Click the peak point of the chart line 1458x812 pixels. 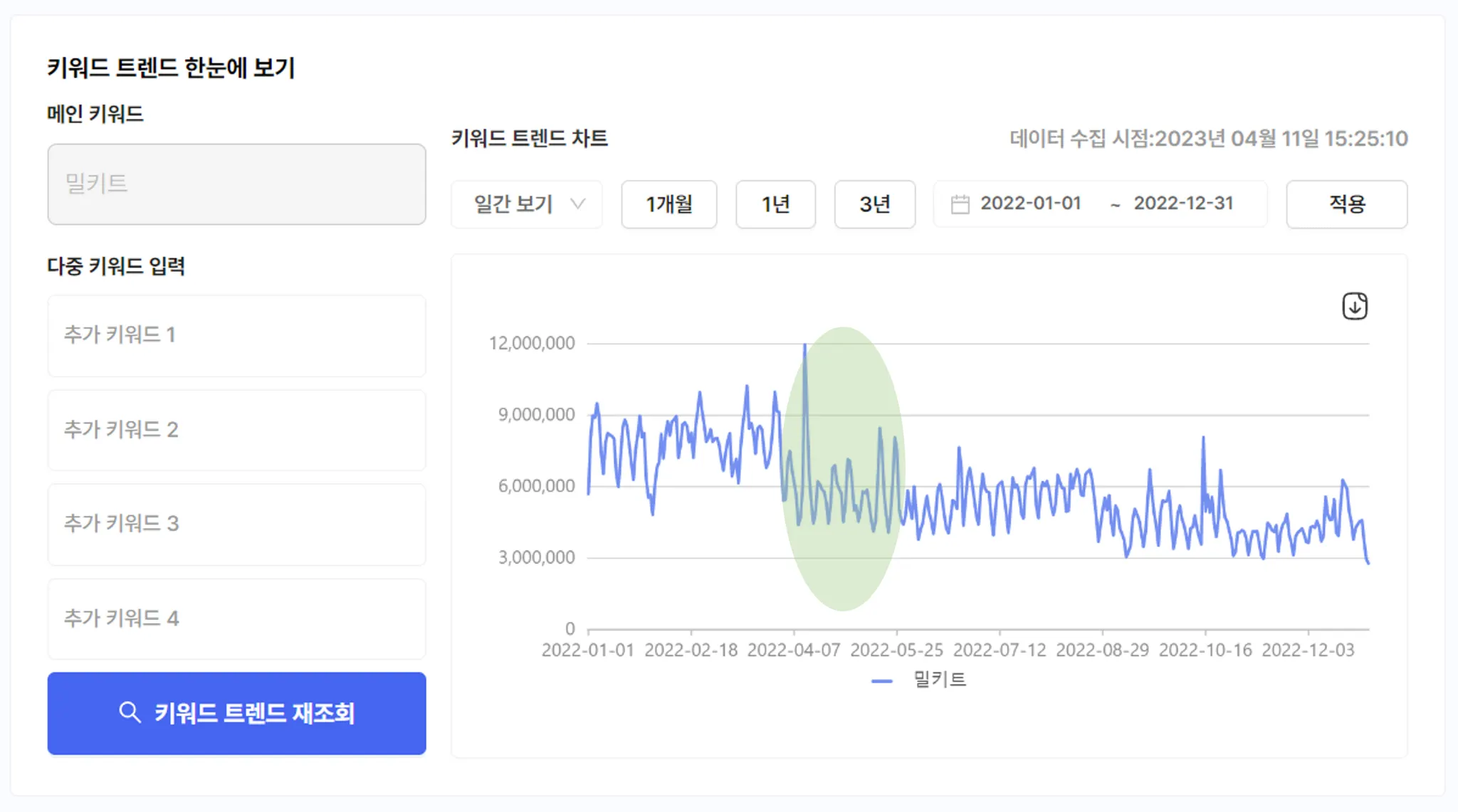805,345
